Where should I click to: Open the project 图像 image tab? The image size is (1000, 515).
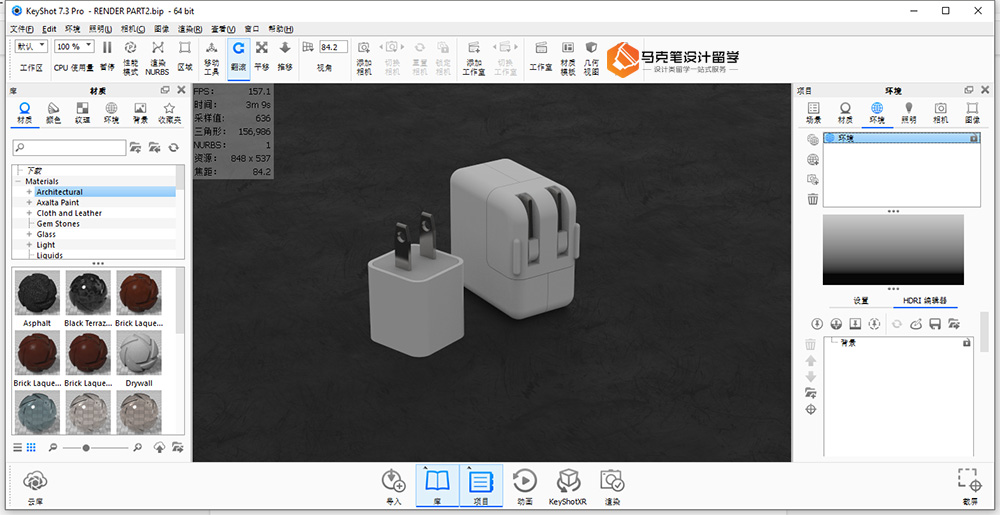[x=972, y=113]
